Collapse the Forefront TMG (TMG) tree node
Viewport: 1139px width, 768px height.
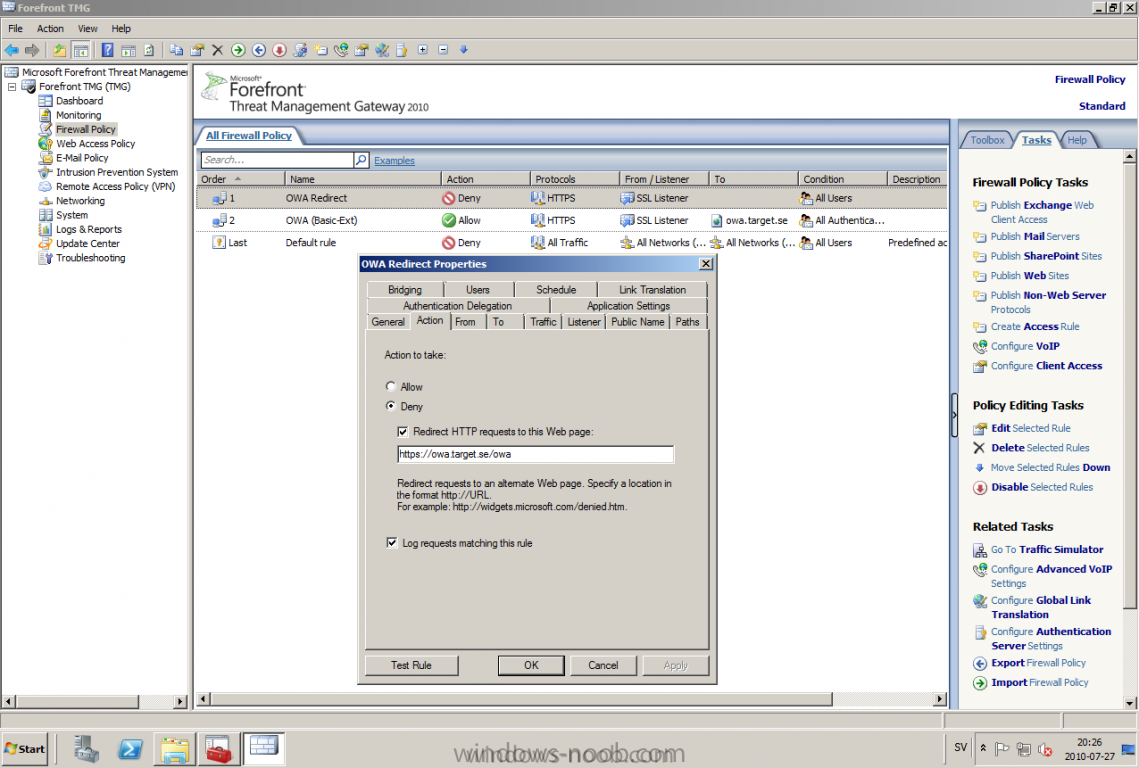tap(12, 86)
